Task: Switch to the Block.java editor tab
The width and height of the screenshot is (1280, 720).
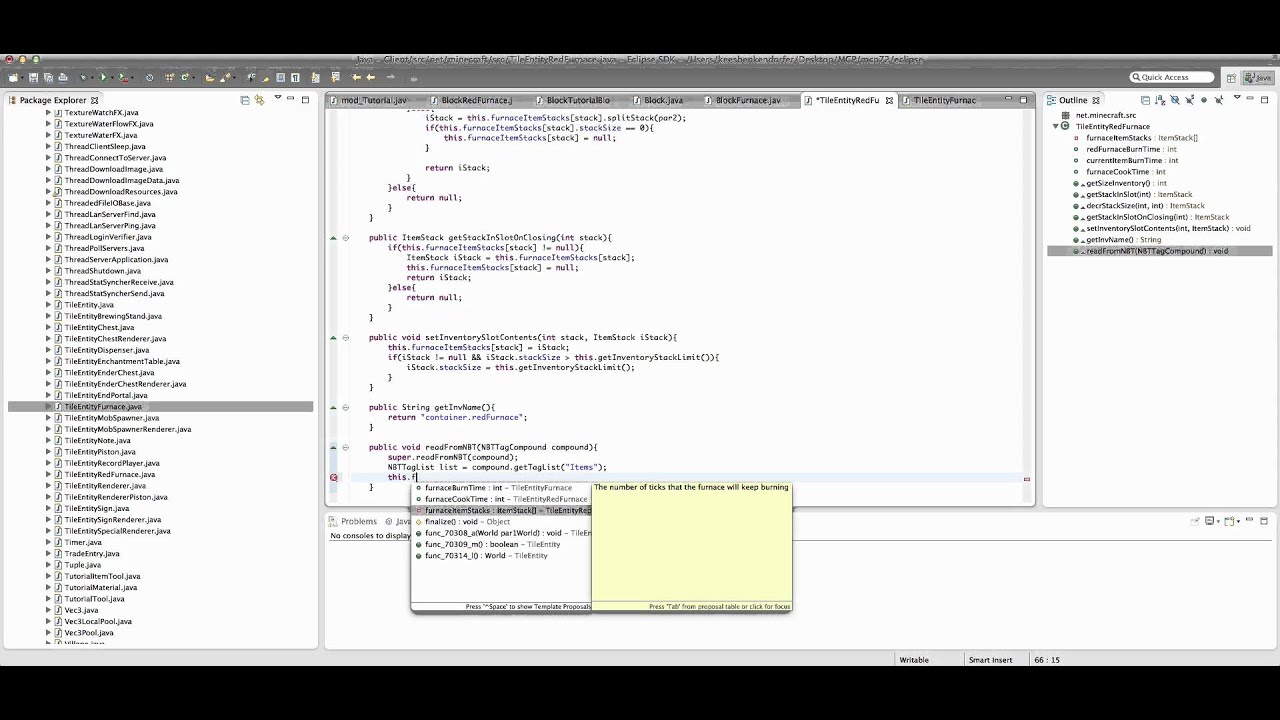Action: (x=663, y=100)
